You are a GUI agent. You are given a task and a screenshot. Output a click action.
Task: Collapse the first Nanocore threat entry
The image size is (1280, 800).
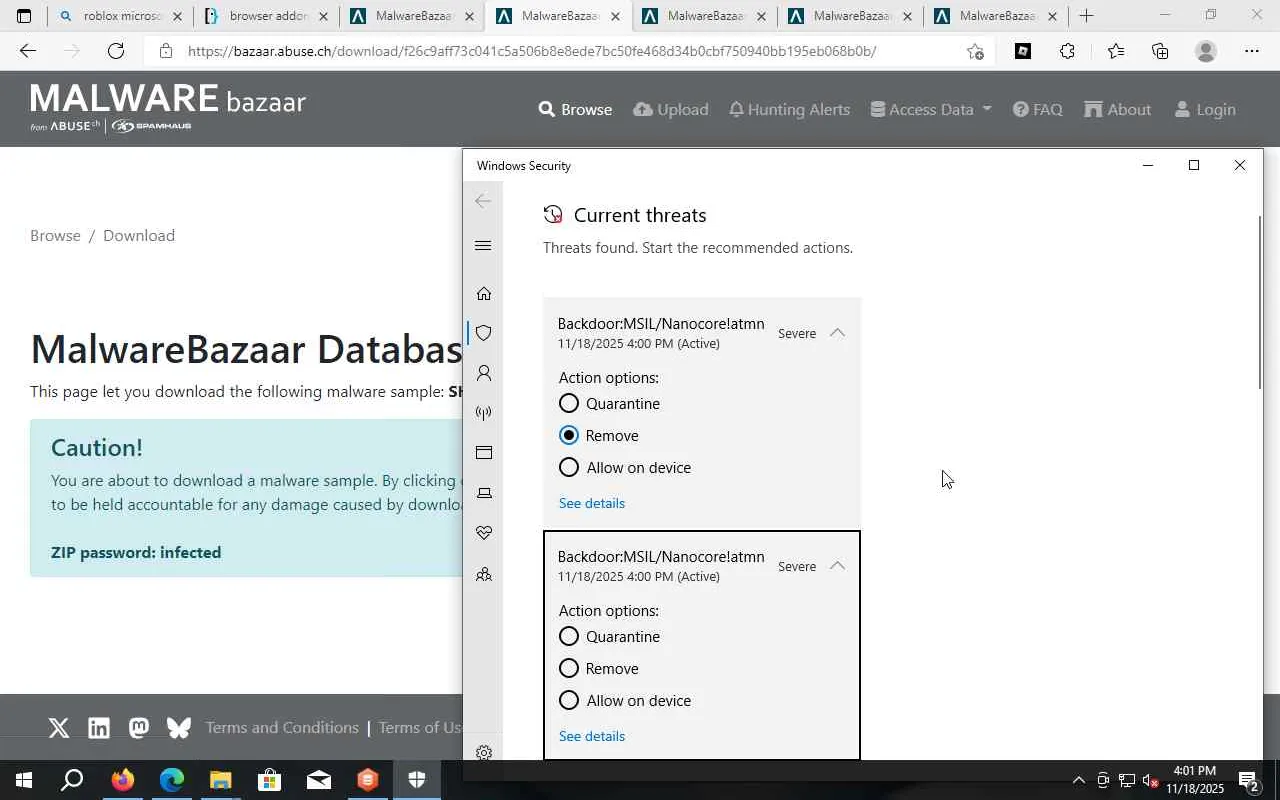pos(838,333)
